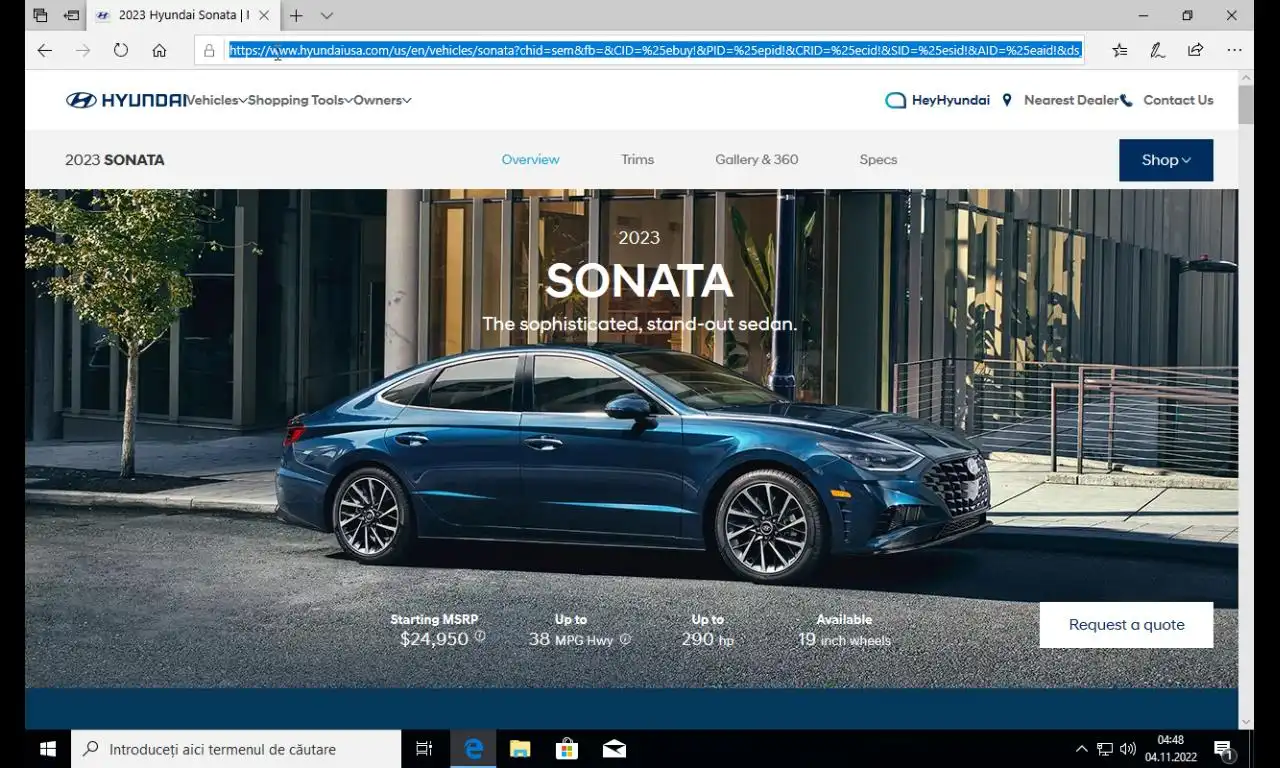1280x768 pixels.
Task: Show the tab previews chevron
Action: pyautogui.click(x=326, y=15)
